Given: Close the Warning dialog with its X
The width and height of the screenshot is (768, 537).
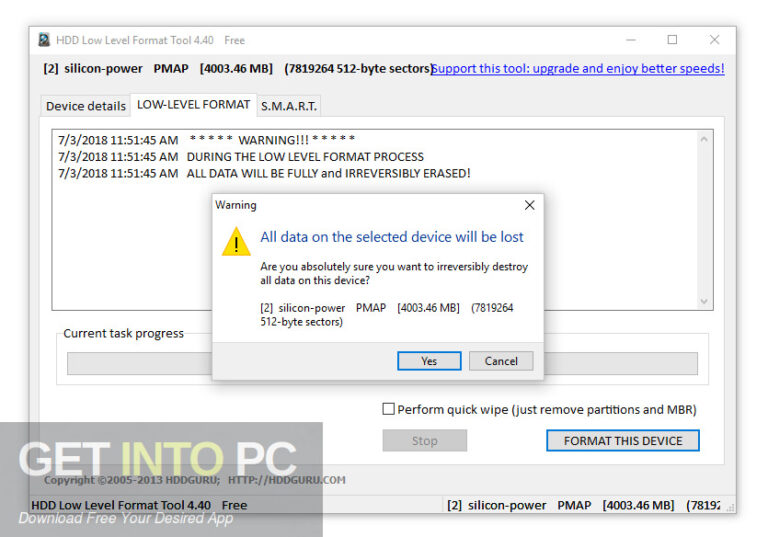Looking at the screenshot, I should coord(529,205).
